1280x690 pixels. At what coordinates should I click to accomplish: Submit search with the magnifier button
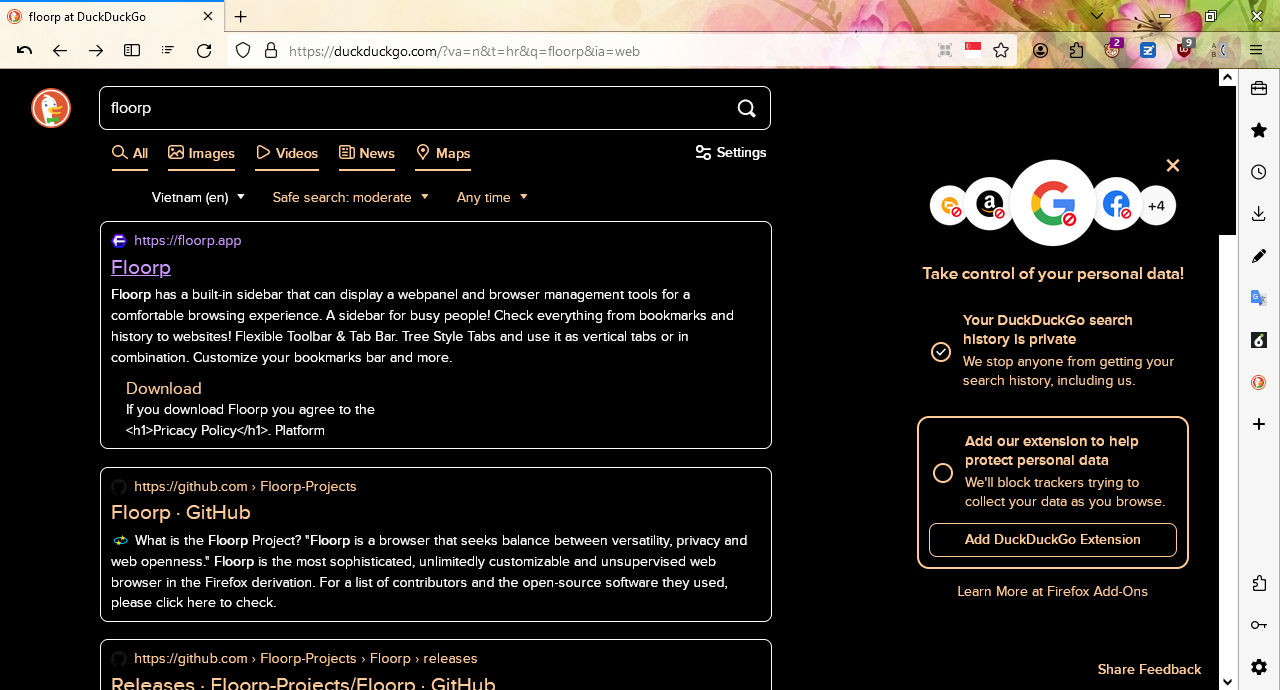pos(747,108)
